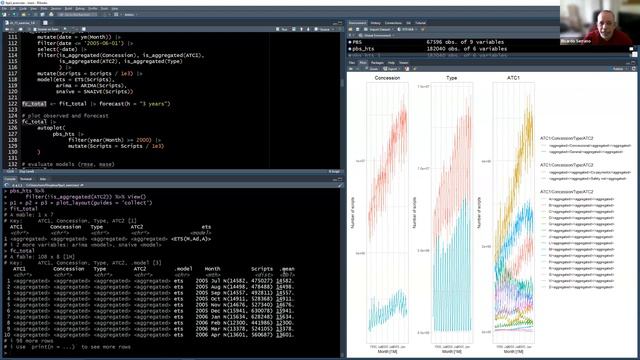Switch to the Console tab
Screen dimensions: 640x360
click(x=10, y=179)
